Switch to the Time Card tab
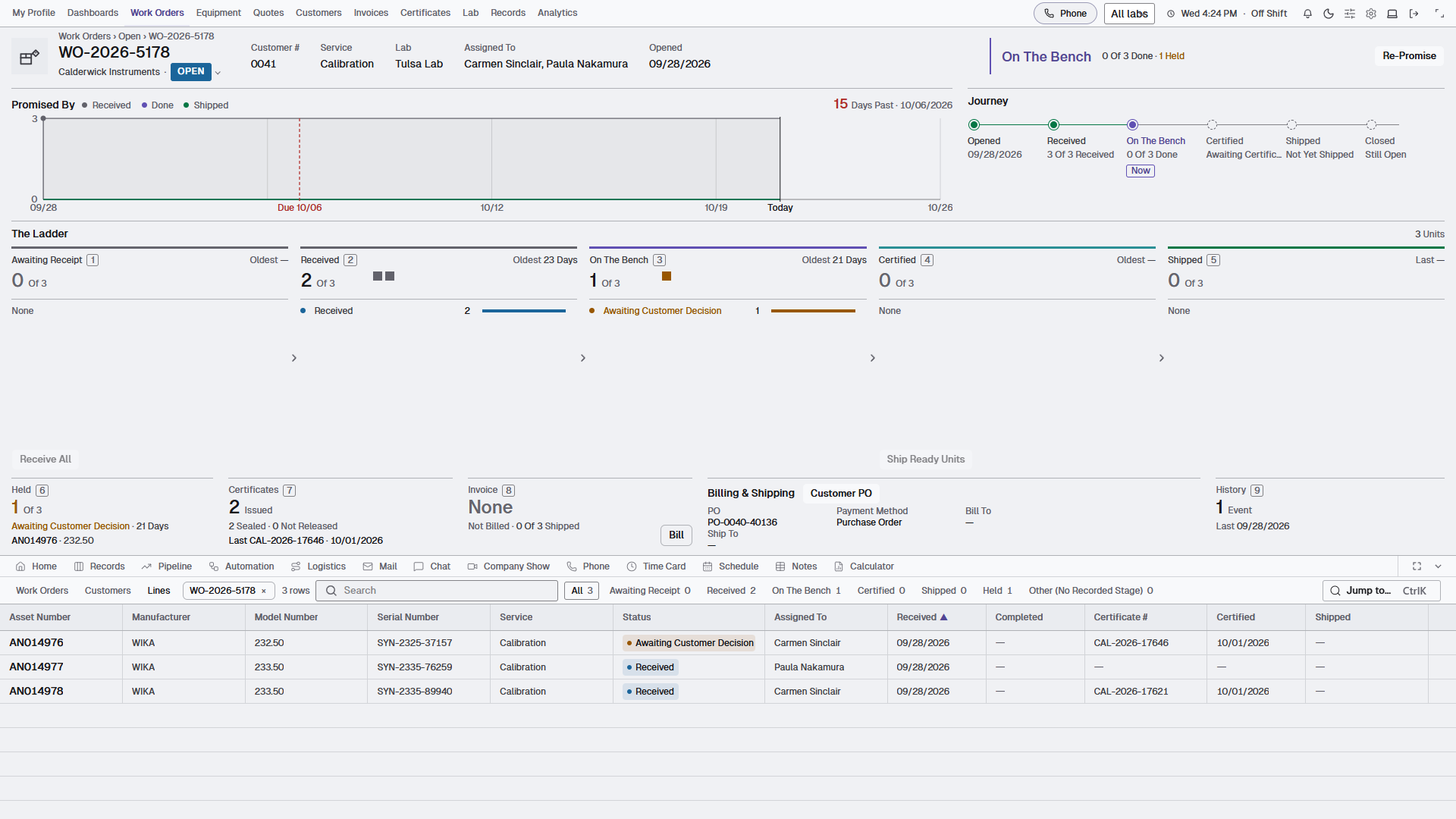 click(x=656, y=566)
